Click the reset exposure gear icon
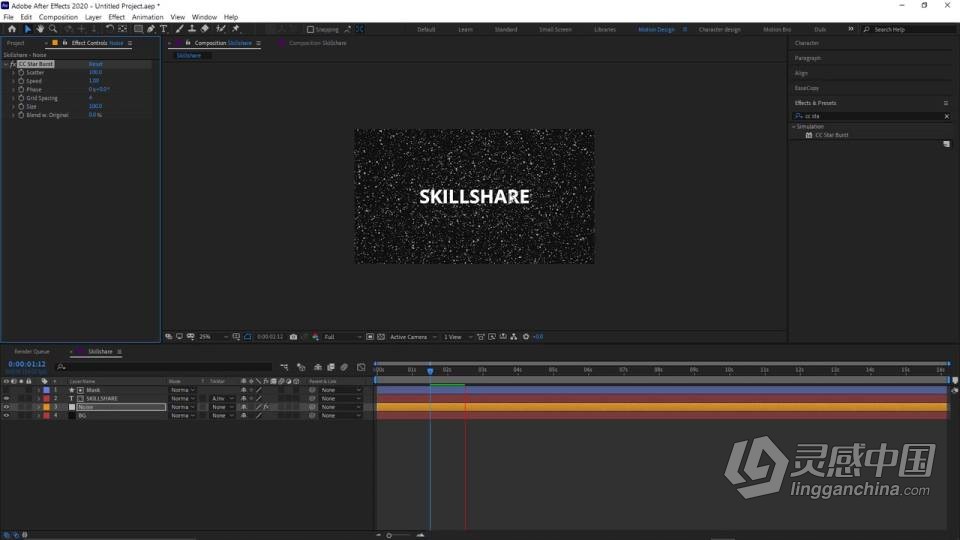This screenshot has height=540, width=960. click(x=526, y=337)
